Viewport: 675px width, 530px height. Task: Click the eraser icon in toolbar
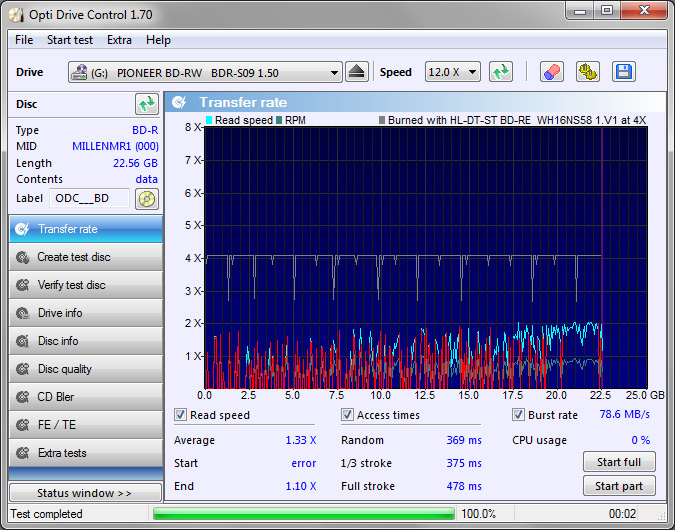coord(551,72)
